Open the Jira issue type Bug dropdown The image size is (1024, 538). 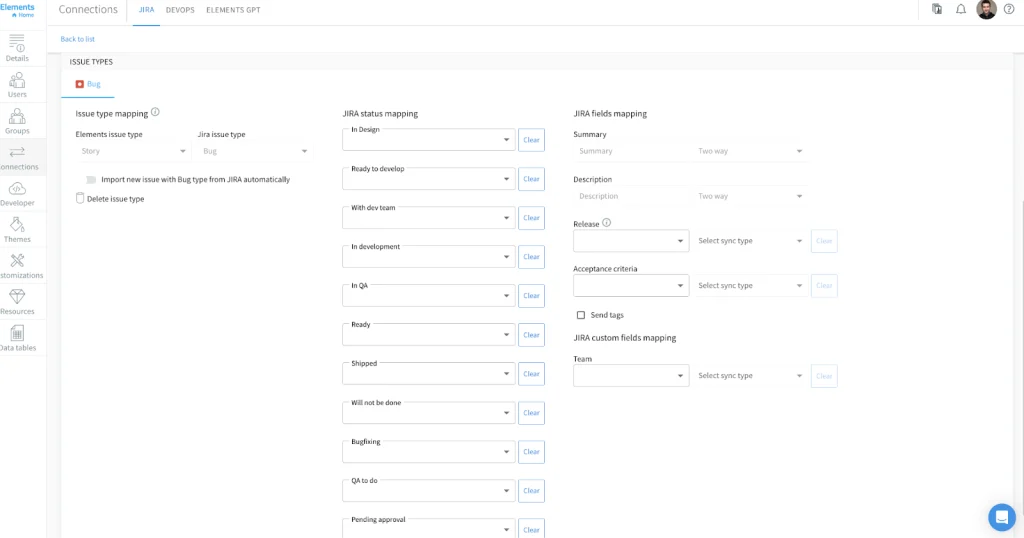254,151
